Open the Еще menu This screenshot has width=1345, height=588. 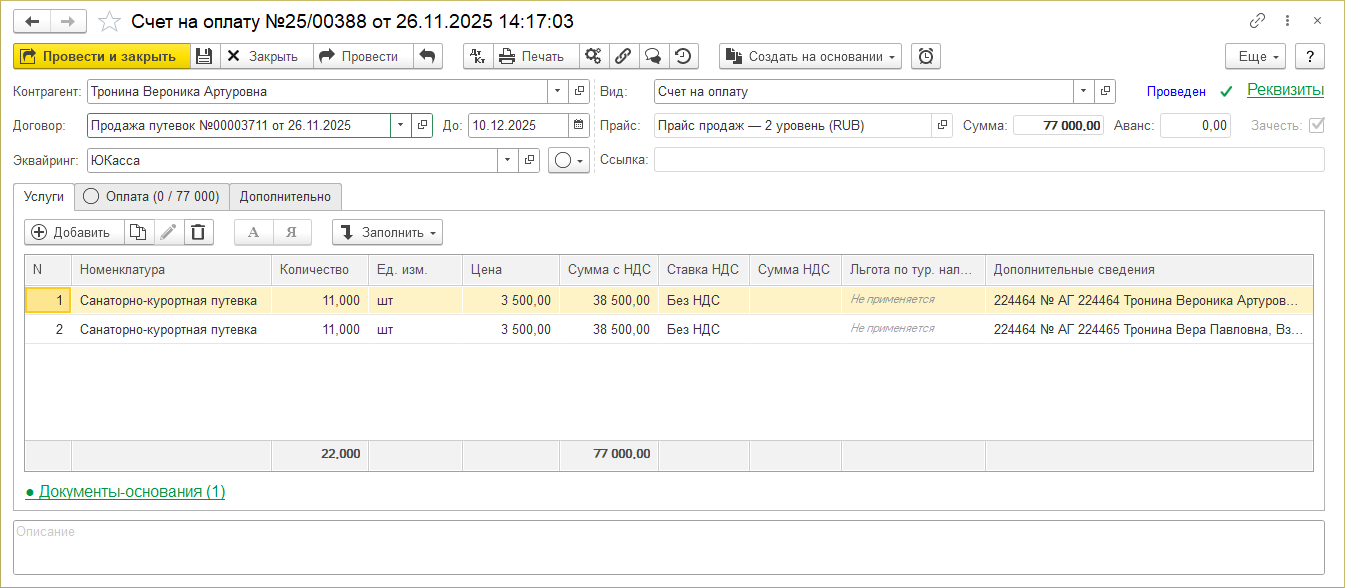point(1256,56)
